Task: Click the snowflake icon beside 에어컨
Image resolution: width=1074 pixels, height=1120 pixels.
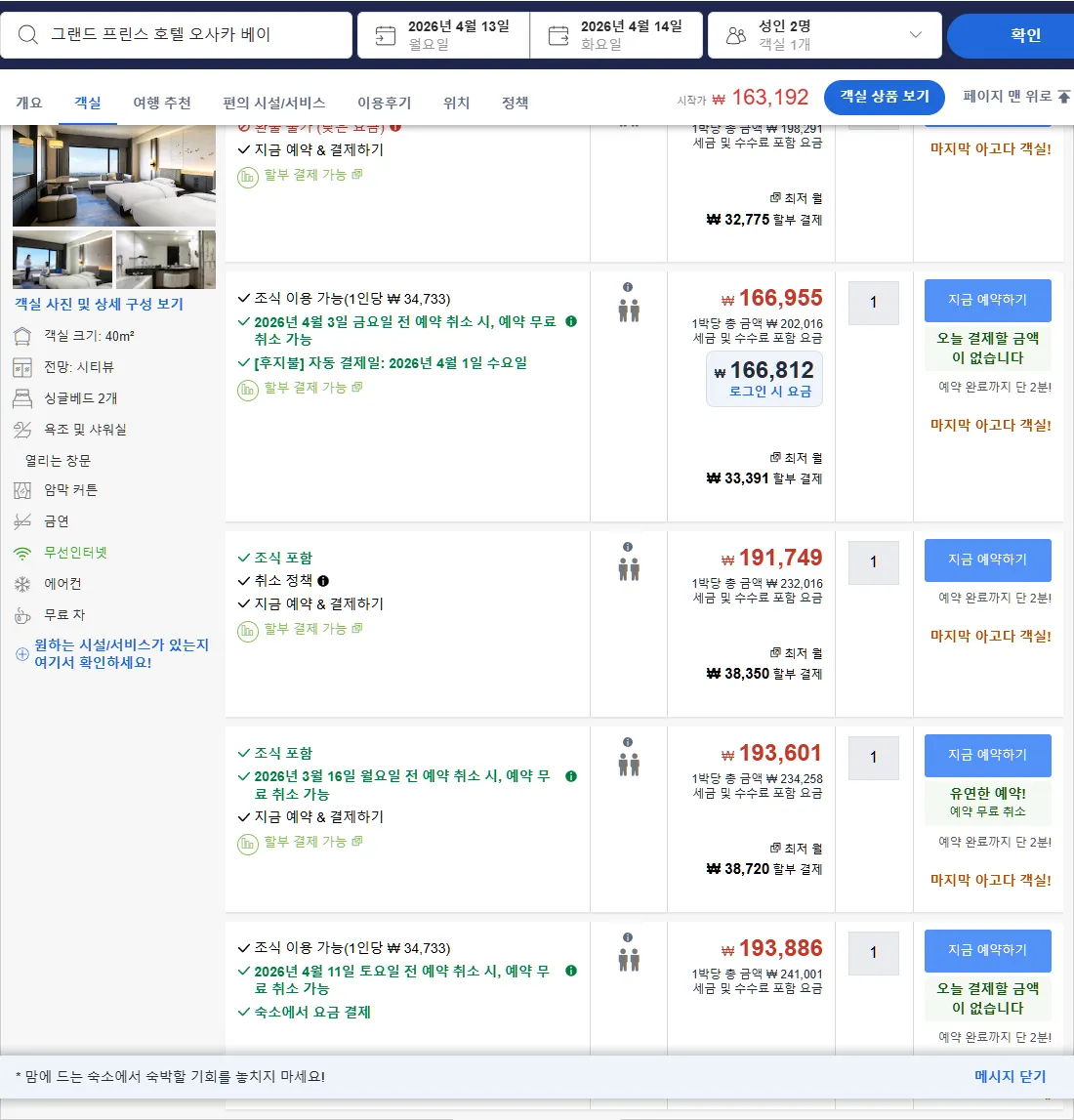Action: (x=22, y=584)
